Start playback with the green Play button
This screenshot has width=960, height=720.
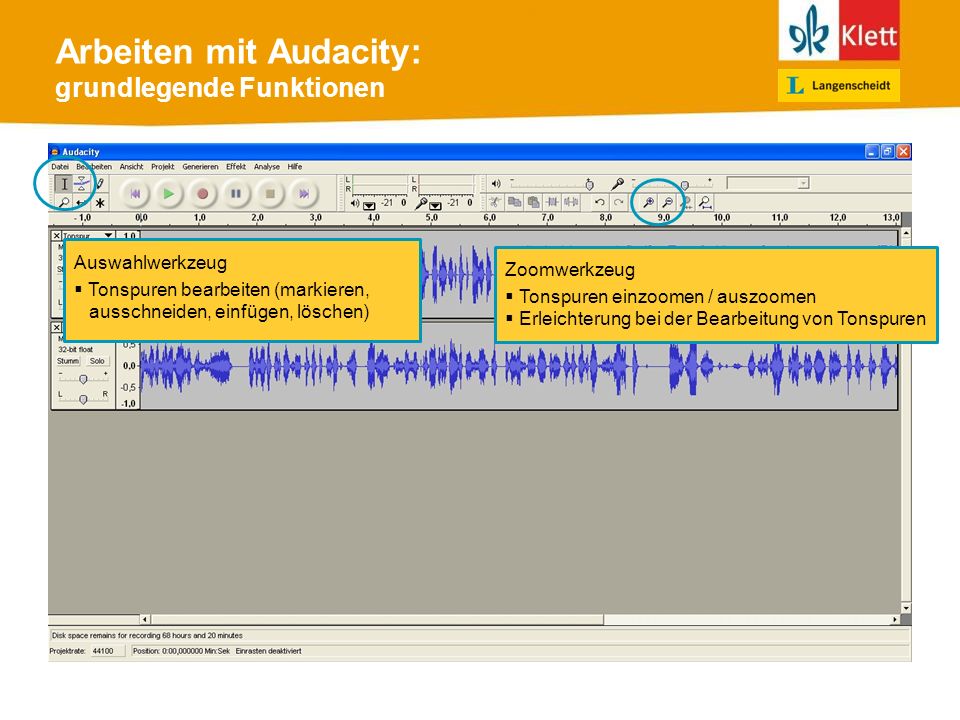click(168, 194)
